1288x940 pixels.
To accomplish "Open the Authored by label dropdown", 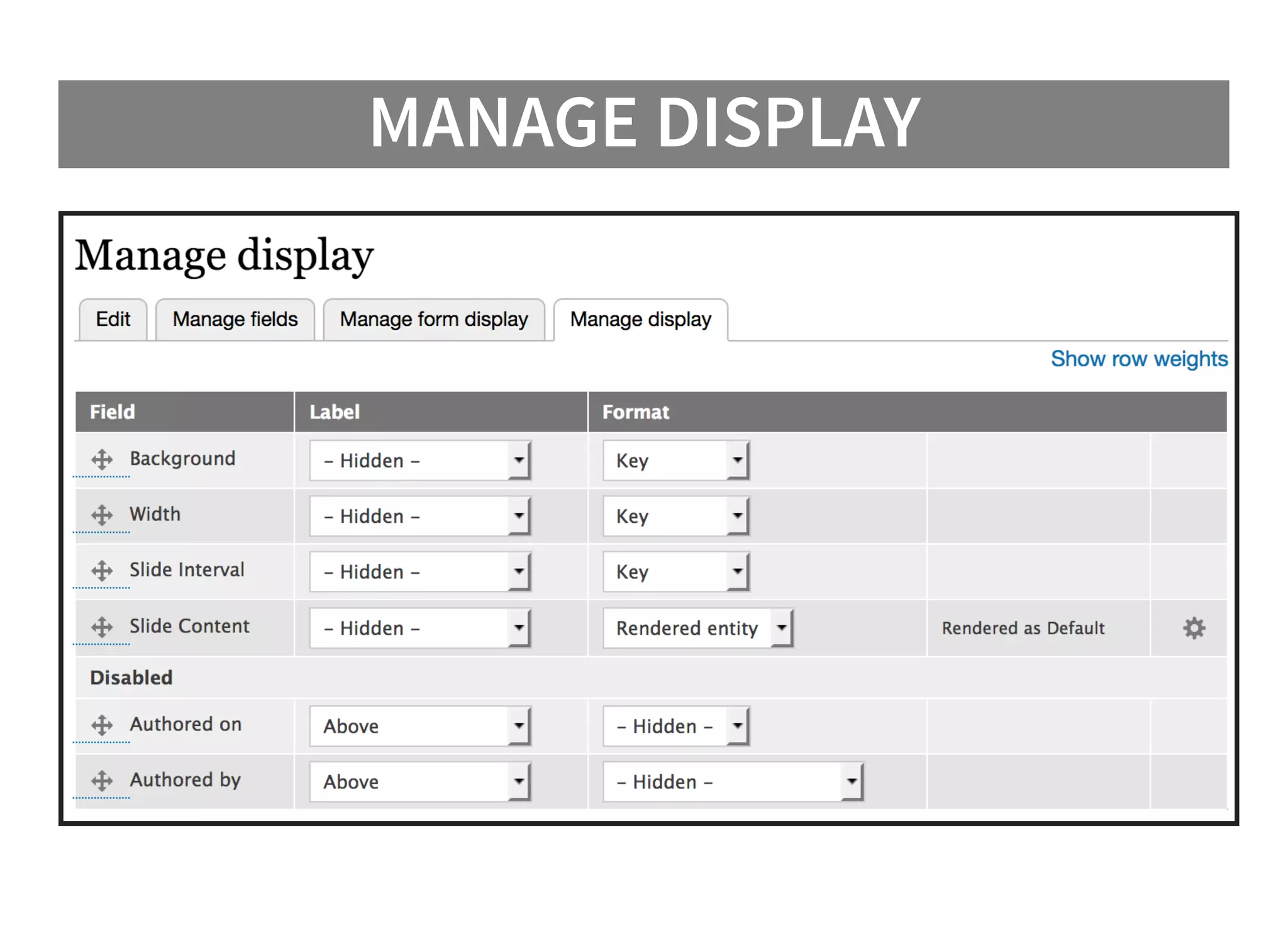I will (420, 781).
